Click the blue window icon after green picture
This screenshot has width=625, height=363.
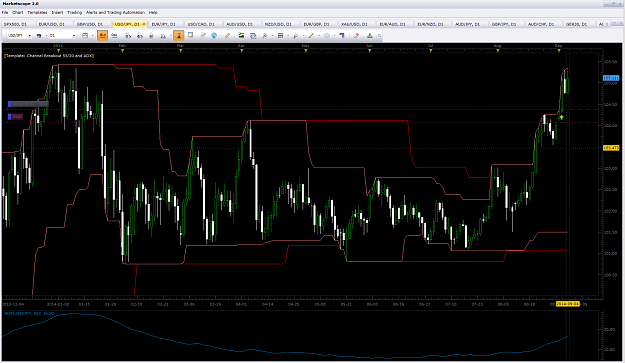tap(253, 35)
